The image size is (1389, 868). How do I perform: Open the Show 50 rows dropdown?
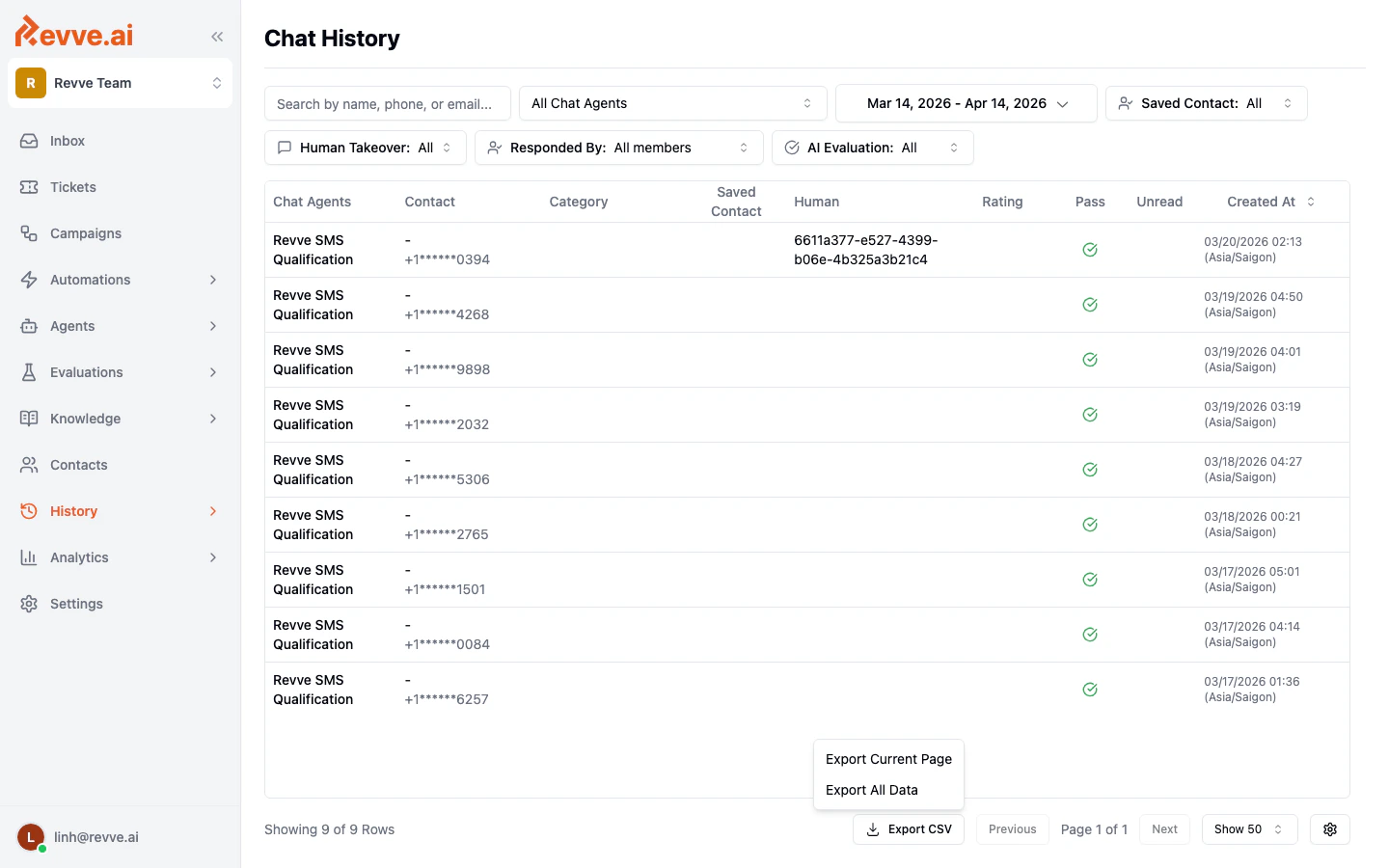pyautogui.click(x=1250, y=829)
